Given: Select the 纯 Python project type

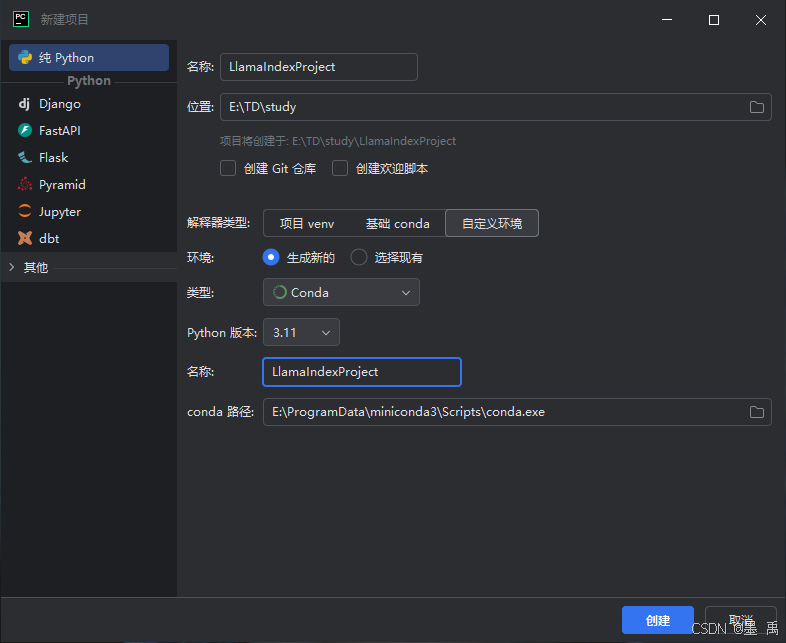Looking at the screenshot, I should point(89,58).
